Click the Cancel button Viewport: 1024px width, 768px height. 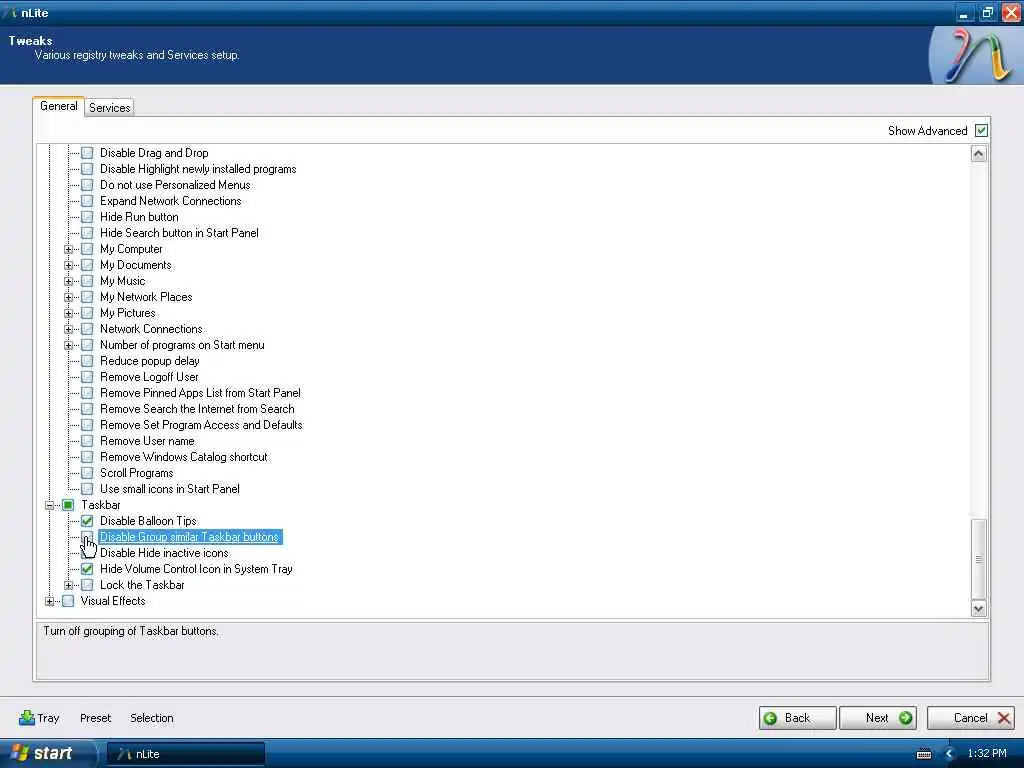tap(970, 718)
